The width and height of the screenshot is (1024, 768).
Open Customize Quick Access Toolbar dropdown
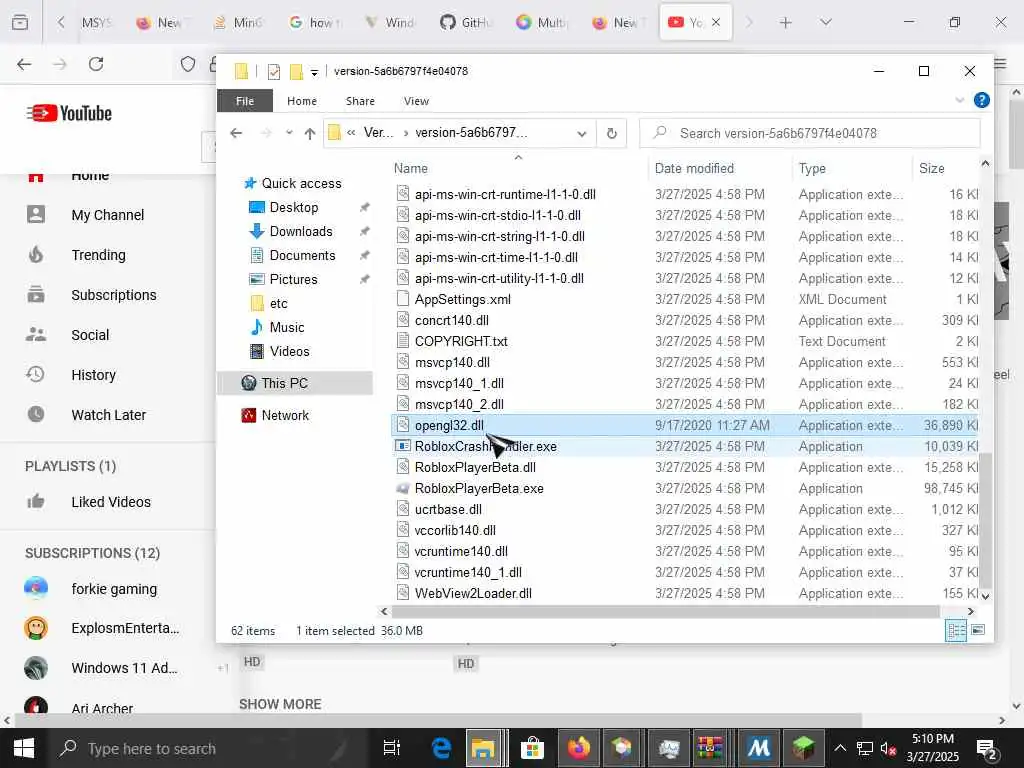pos(314,72)
